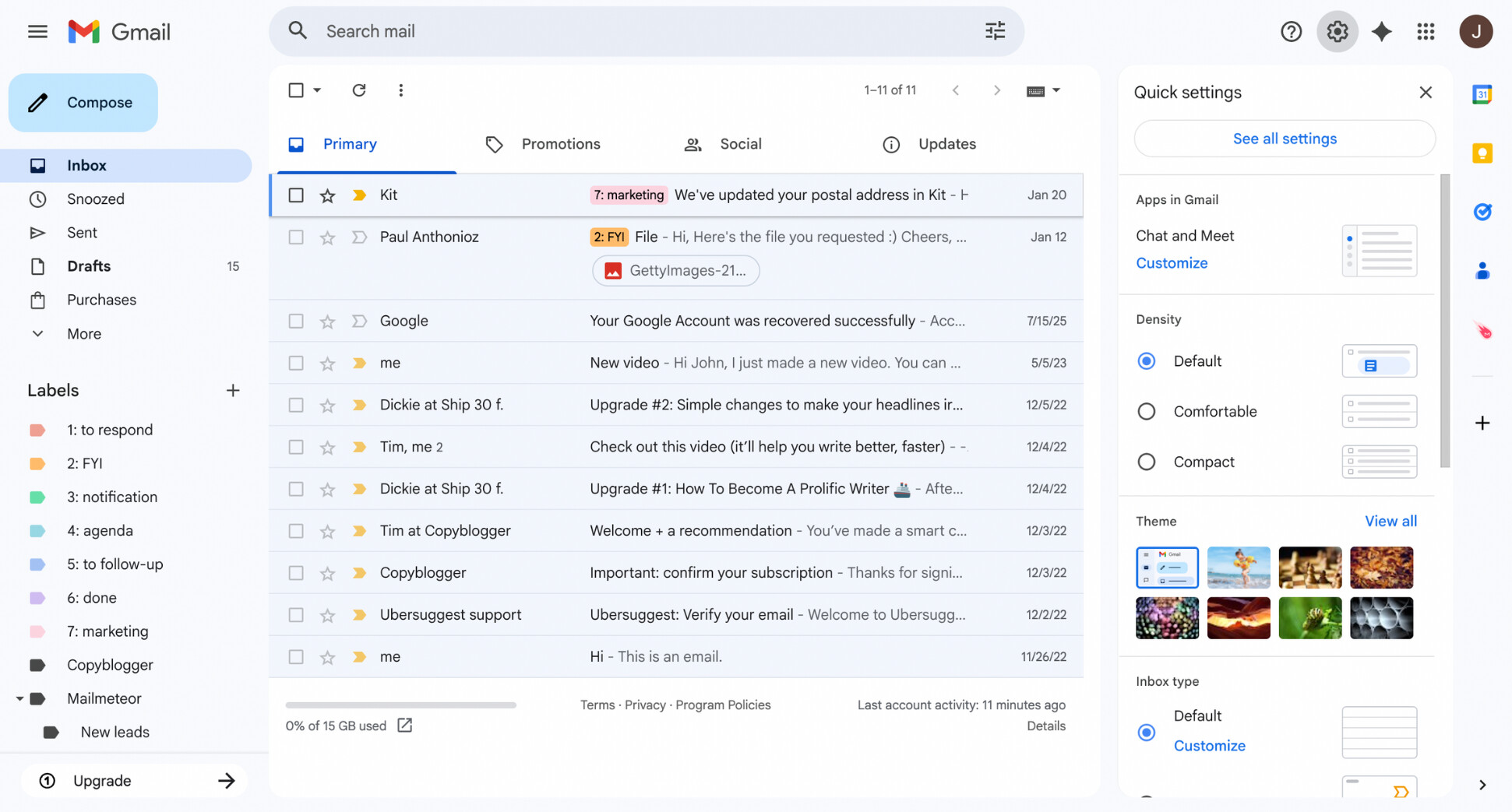This screenshot has width=1512, height=812.
Task: Star the email from Paul Anthonioz
Action: tap(326, 237)
